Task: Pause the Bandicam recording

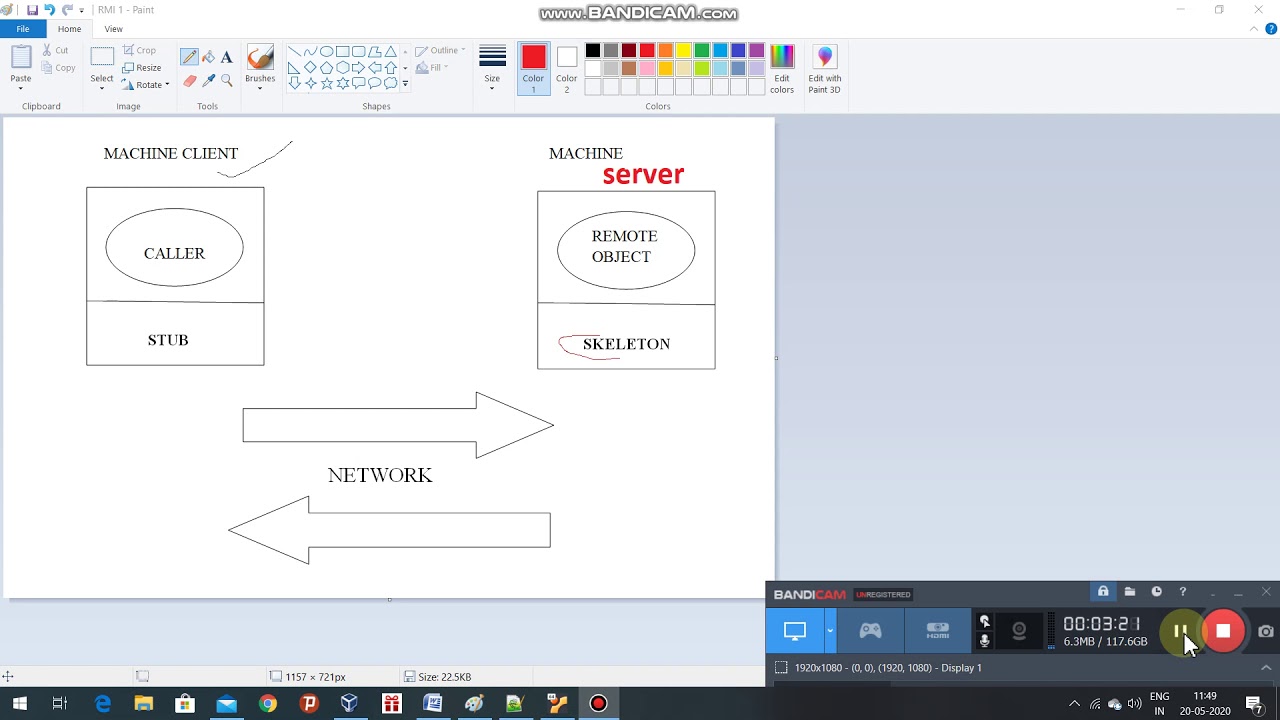Action: [x=1180, y=631]
